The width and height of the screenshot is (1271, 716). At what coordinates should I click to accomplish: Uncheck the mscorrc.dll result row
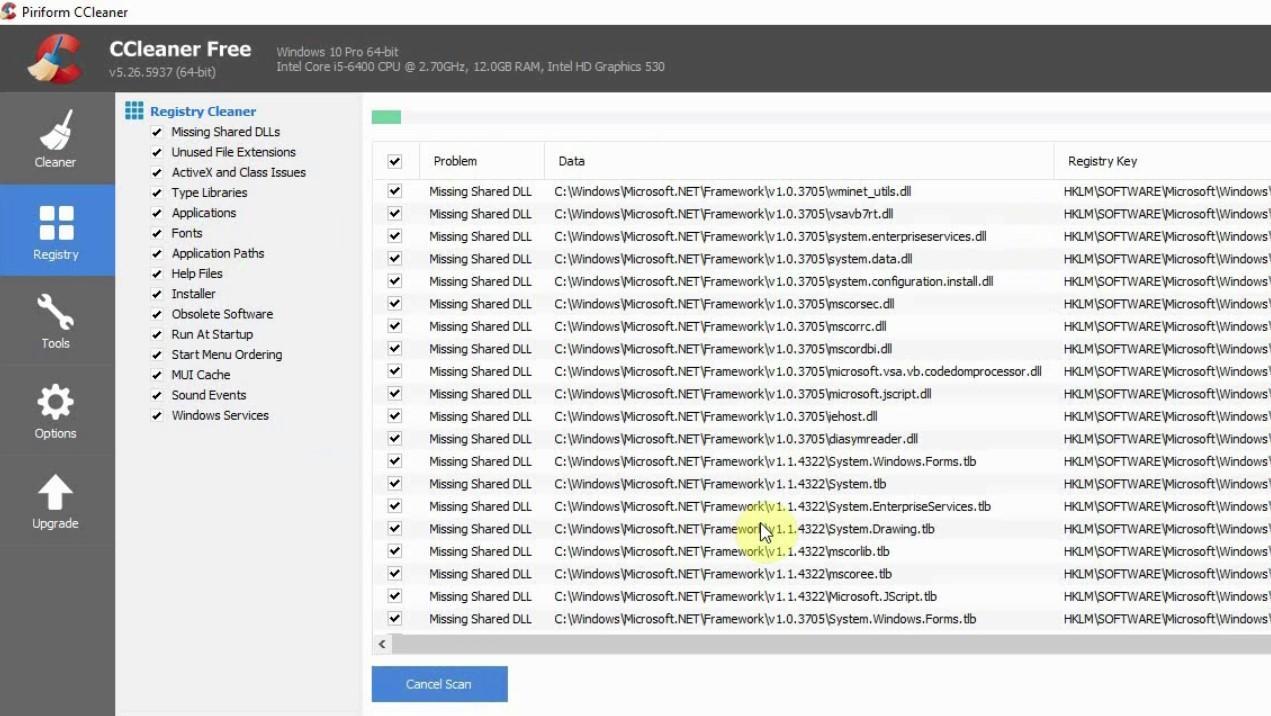pos(394,326)
